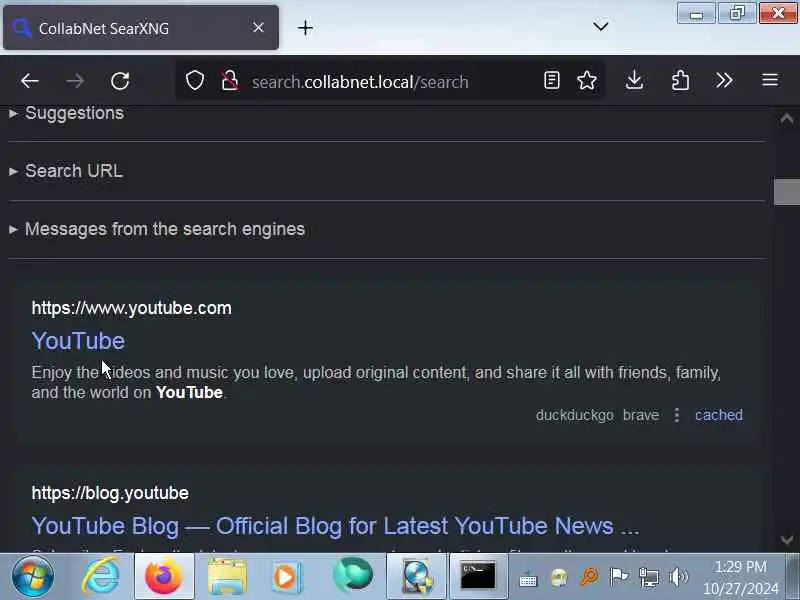Open the command prompt taskbar window
This screenshot has height=600, width=800.
[x=478, y=577]
